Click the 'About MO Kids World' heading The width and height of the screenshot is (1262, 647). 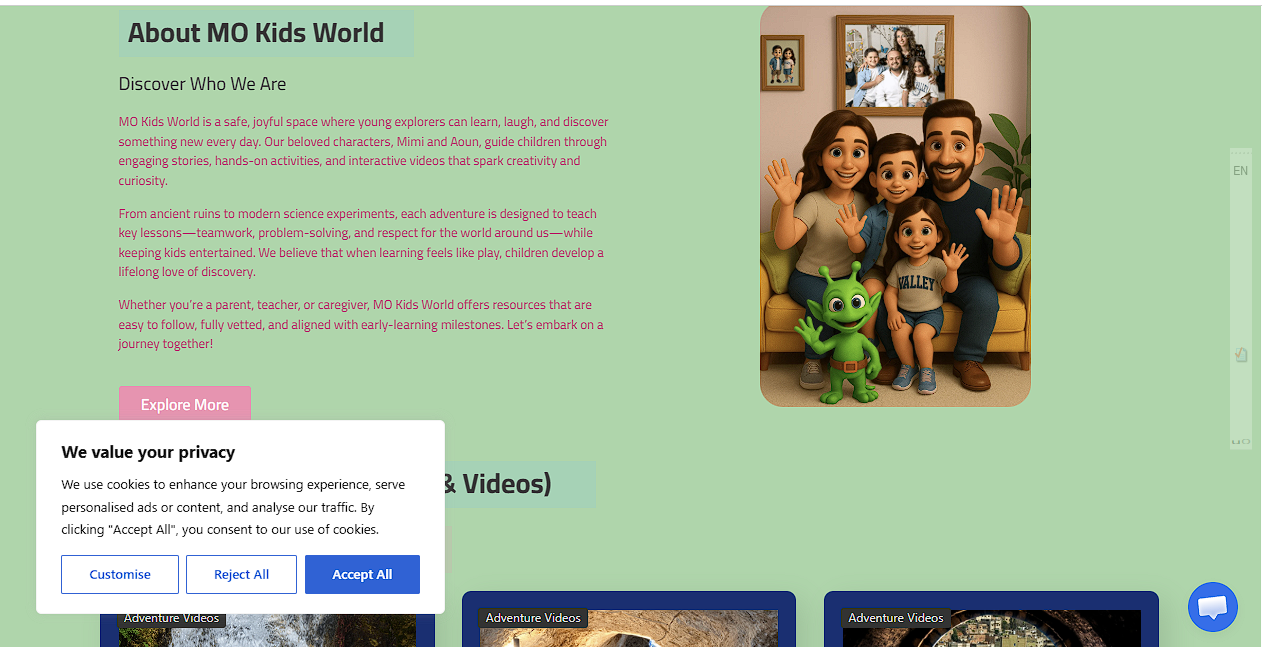coord(256,33)
